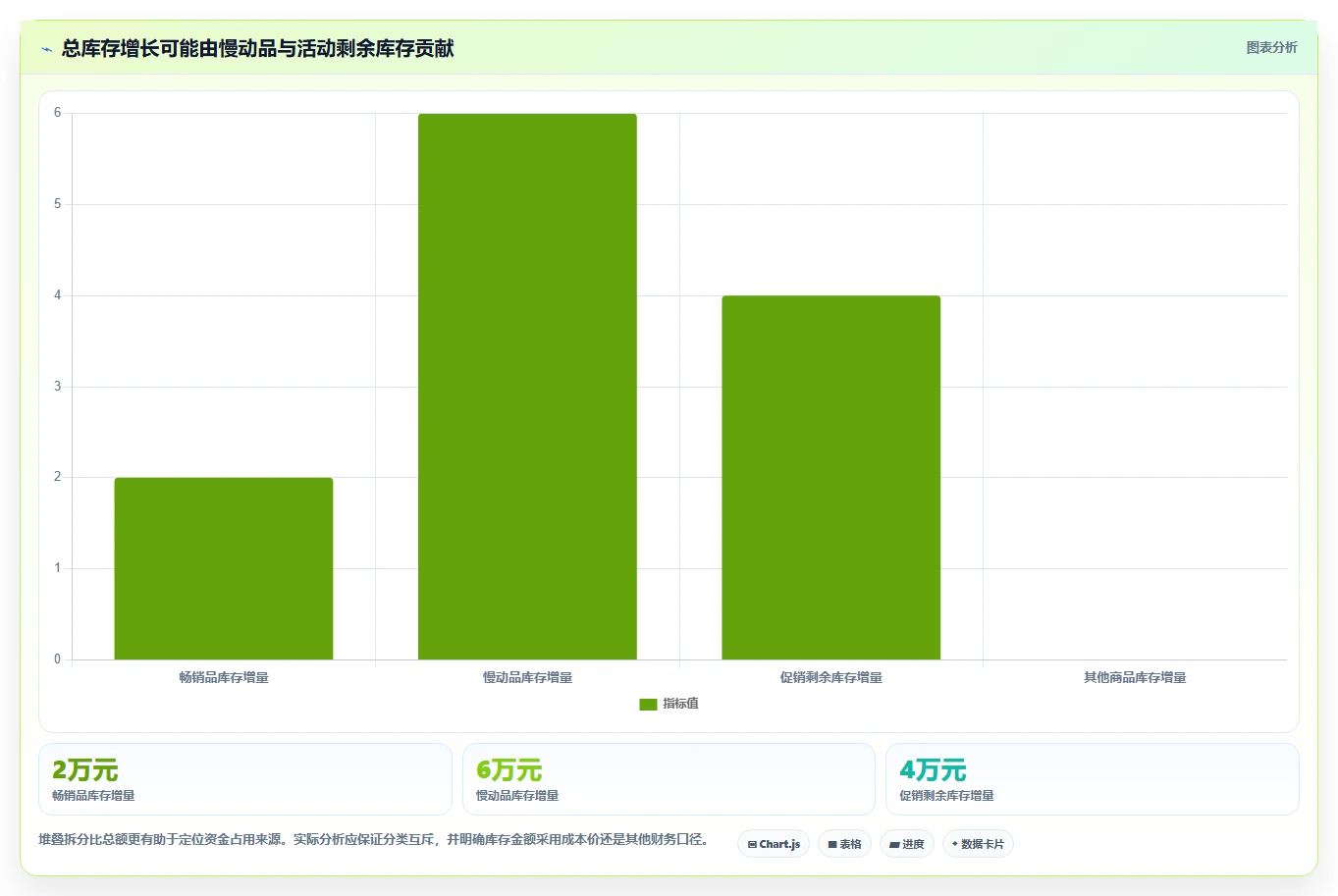Select the 促销剩余库存增量 bar in the chart

[x=830, y=477]
